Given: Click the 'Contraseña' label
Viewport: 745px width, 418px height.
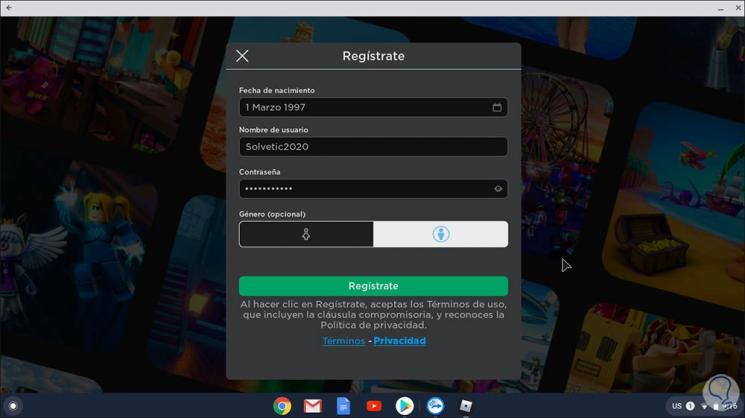Looking at the screenshot, I should point(259,172).
